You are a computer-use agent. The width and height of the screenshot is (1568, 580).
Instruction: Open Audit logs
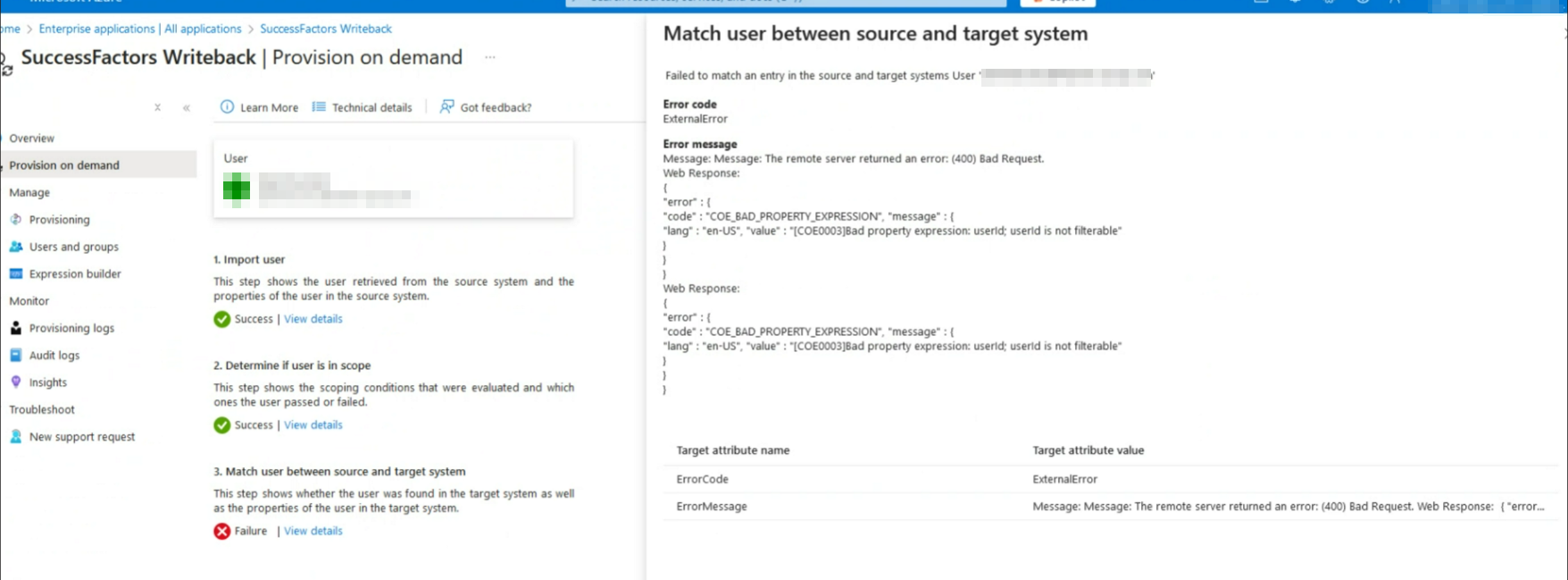54,356
